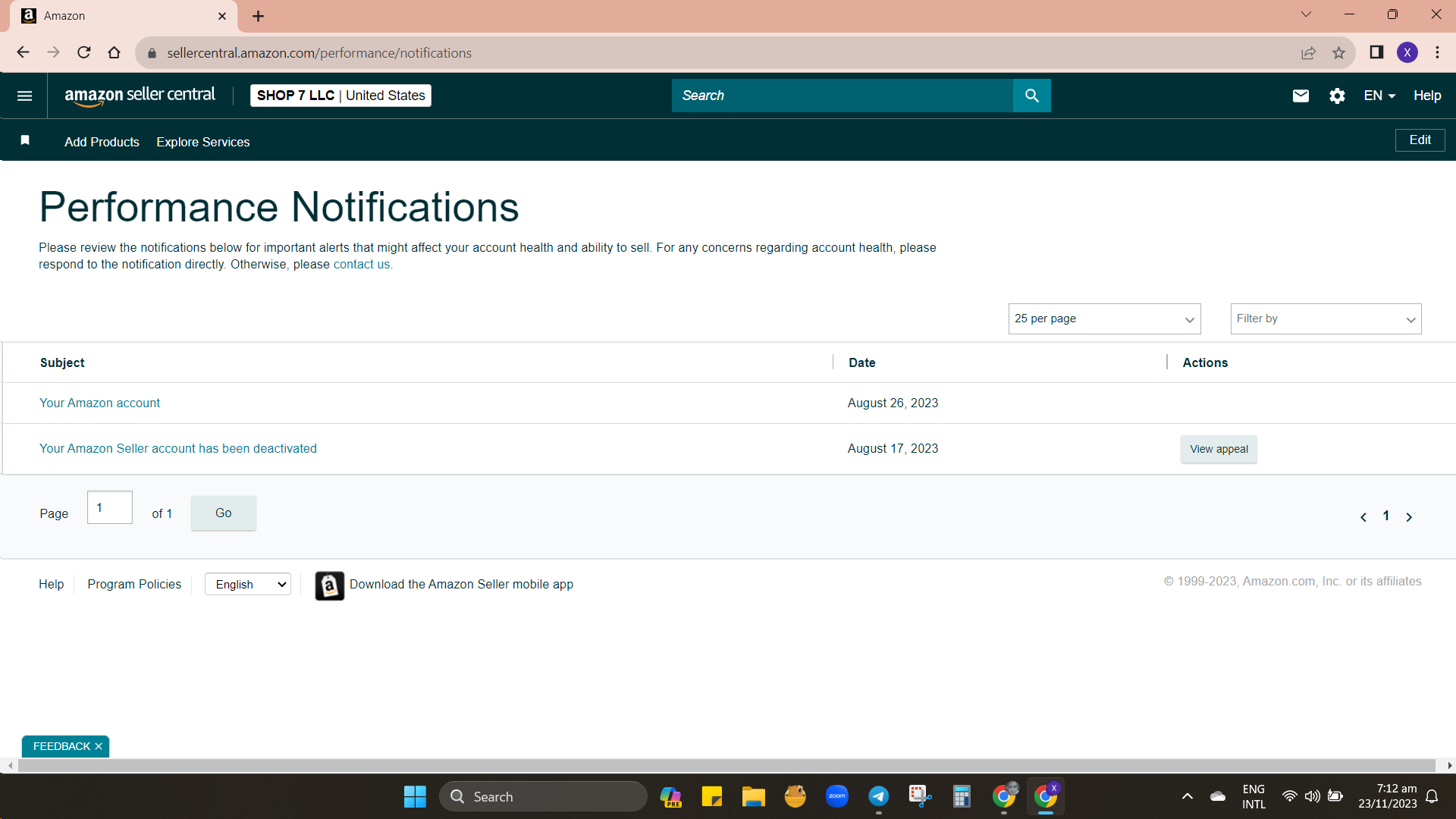The width and height of the screenshot is (1456, 819).
Task: Click Help in the top navigation
Action: tap(1427, 96)
